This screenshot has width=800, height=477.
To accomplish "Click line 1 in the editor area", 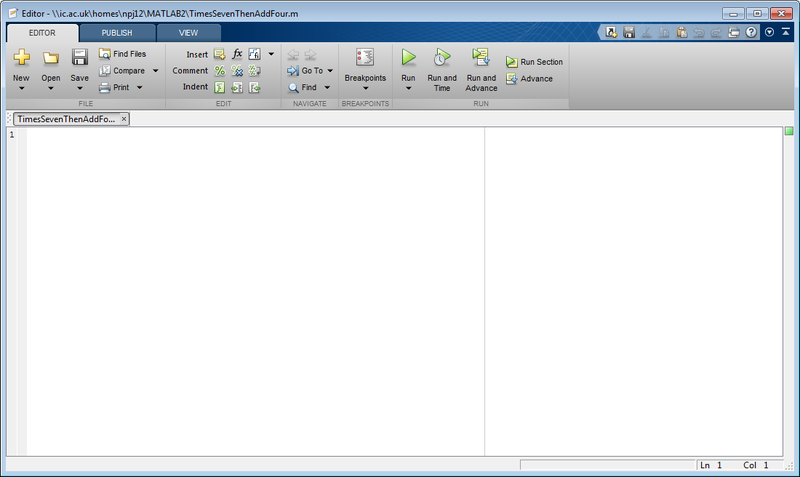I will 255,135.
